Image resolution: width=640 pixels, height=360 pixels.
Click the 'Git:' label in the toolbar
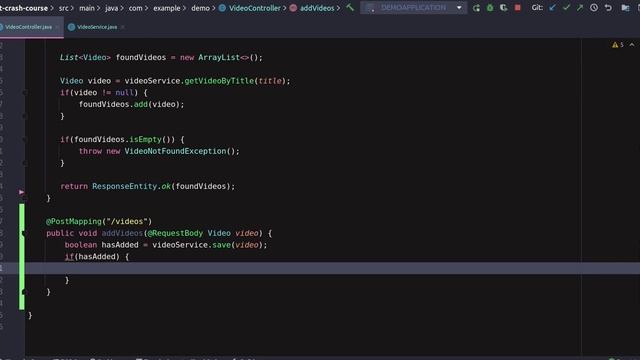[537, 8]
